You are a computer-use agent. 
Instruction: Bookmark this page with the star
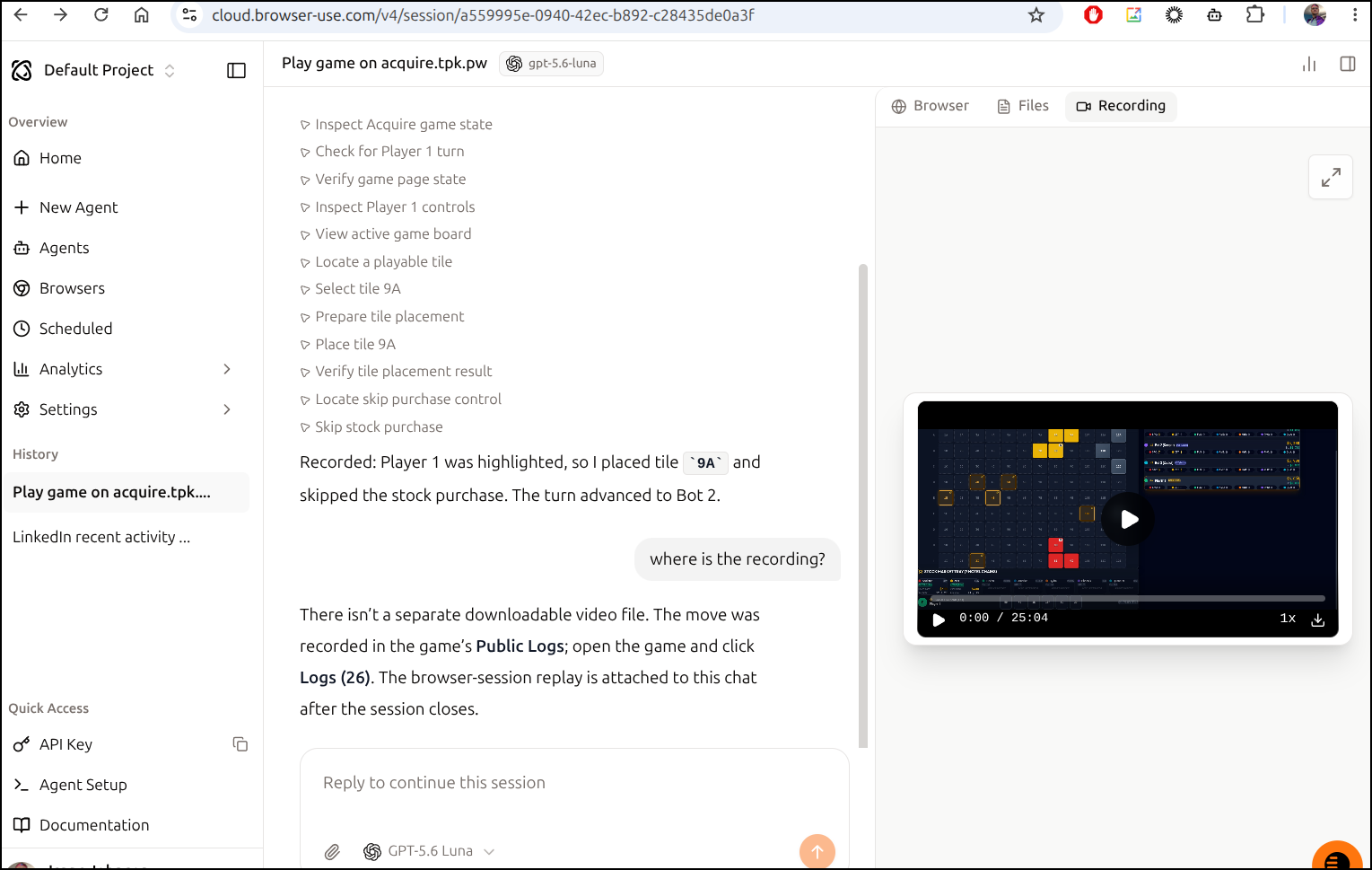pos(1036,15)
